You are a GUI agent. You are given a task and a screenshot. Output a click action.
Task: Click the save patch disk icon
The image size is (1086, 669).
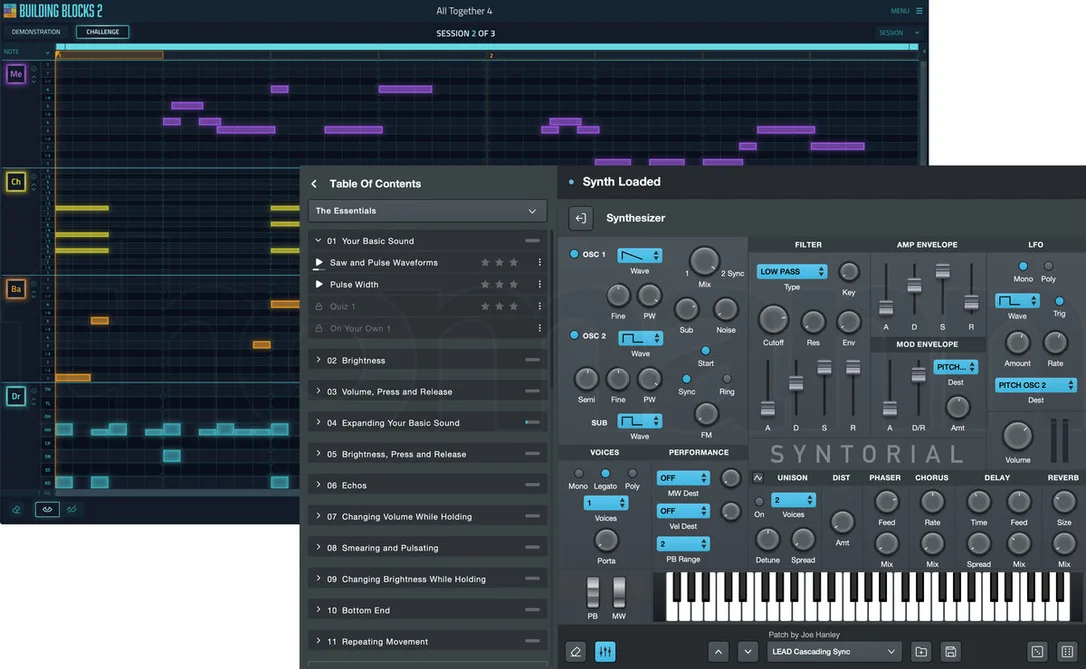point(950,652)
